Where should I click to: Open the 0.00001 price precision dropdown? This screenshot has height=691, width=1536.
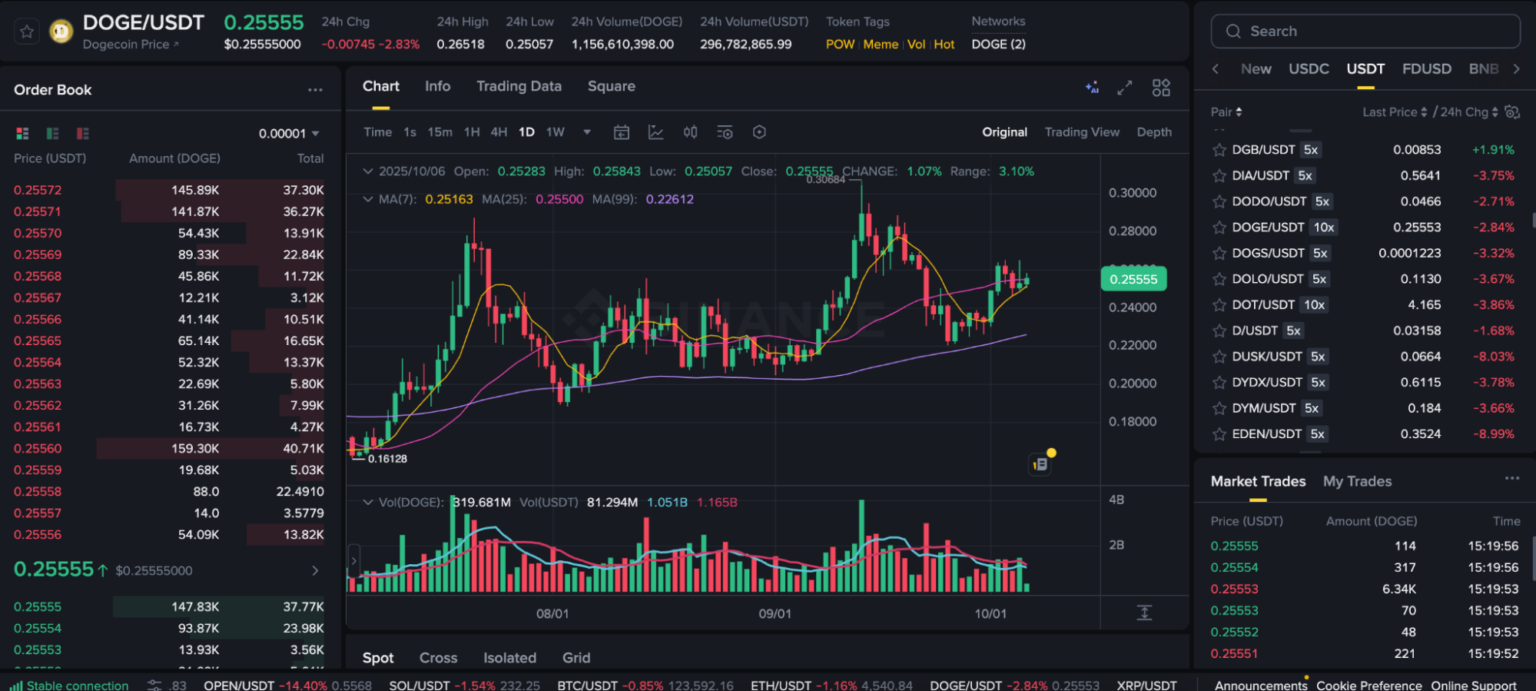(x=289, y=133)
